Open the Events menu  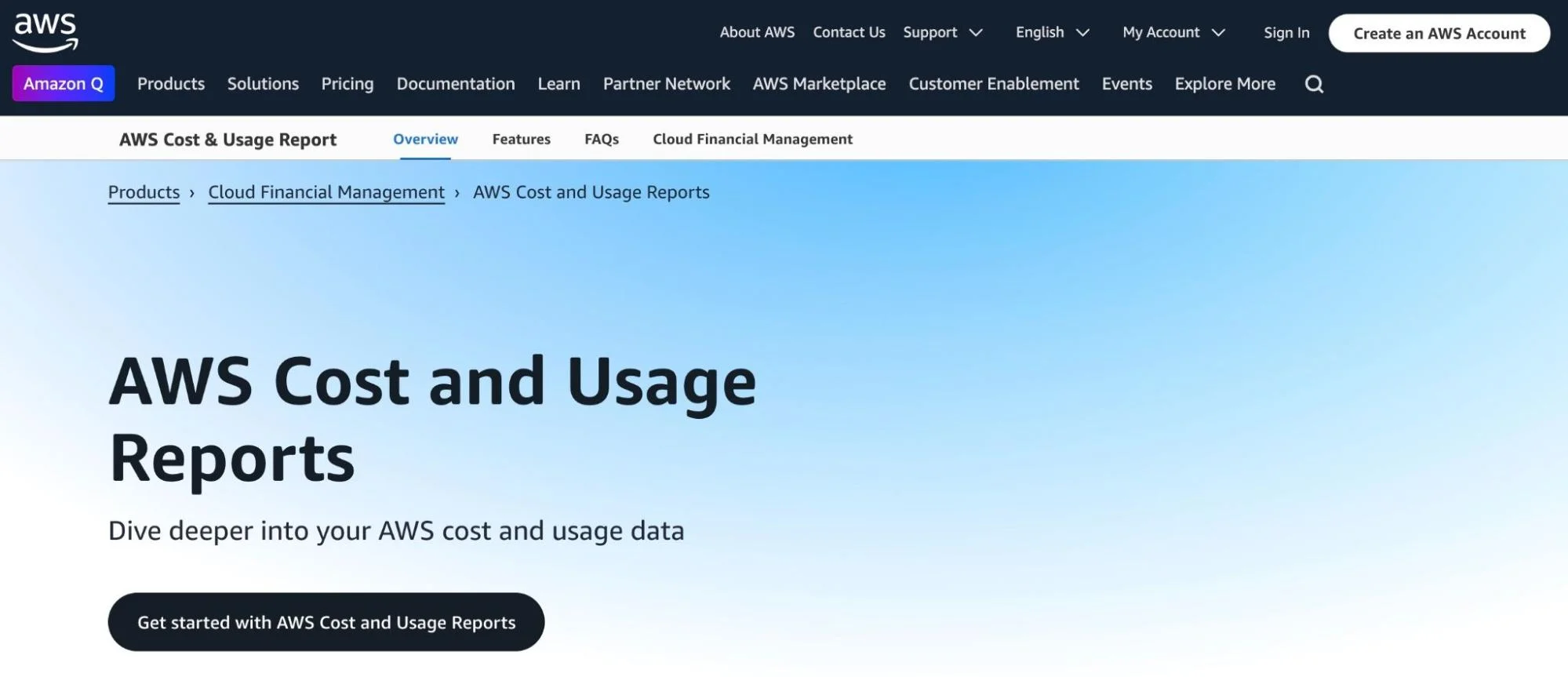pyautogui.click(x=1126, y=83)
